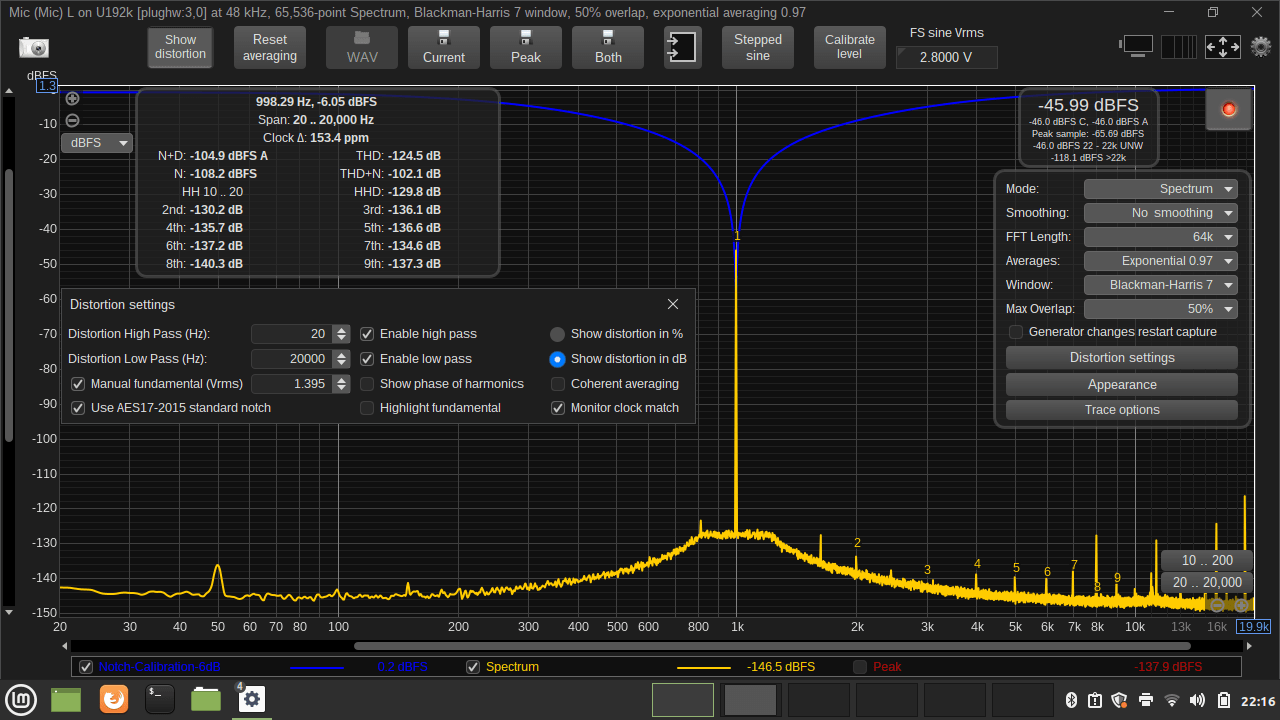Zoom out frequency axis minus icon

point(1217,605)
